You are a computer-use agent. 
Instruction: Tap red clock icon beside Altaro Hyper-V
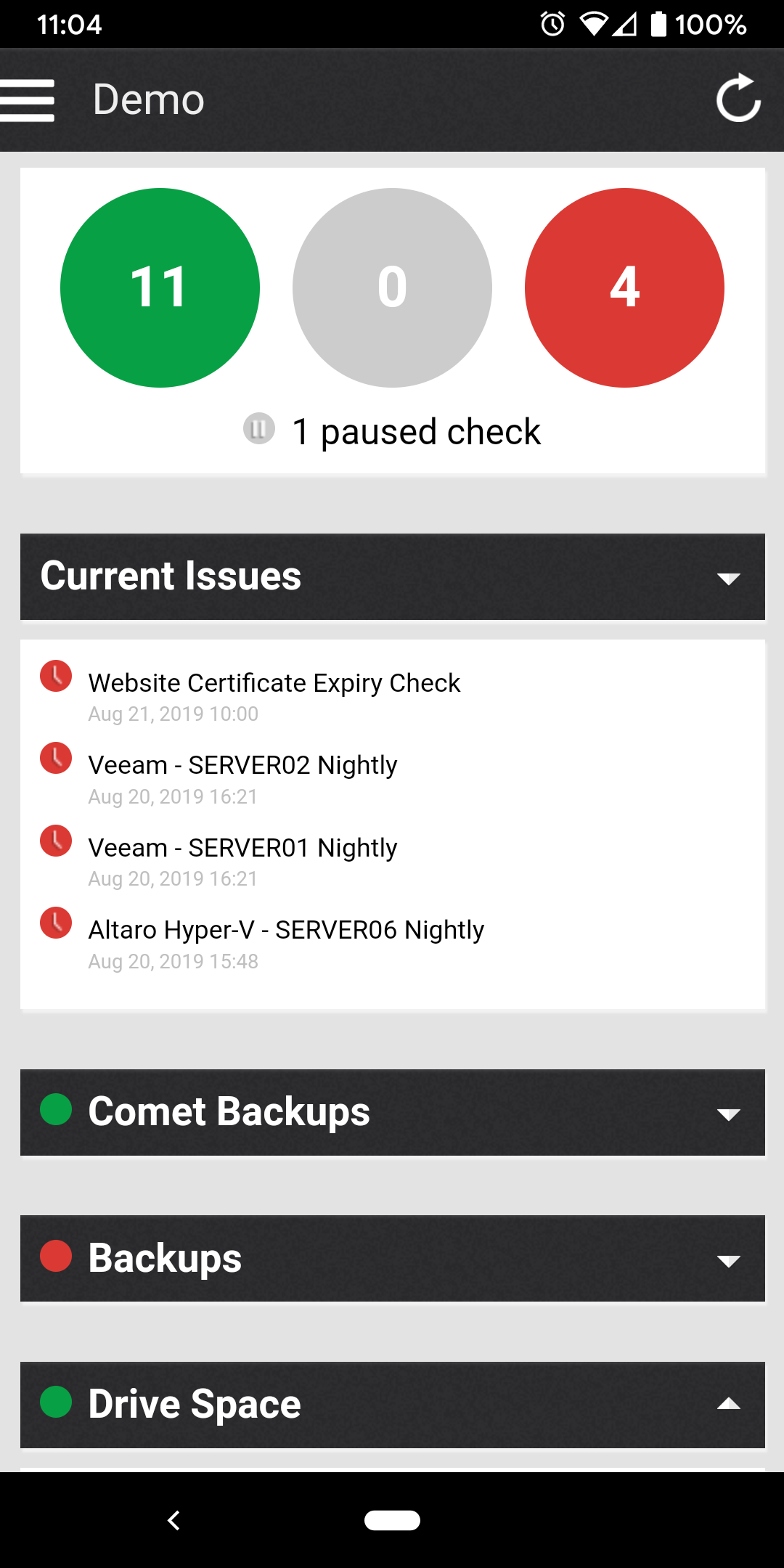coord(56,923)
